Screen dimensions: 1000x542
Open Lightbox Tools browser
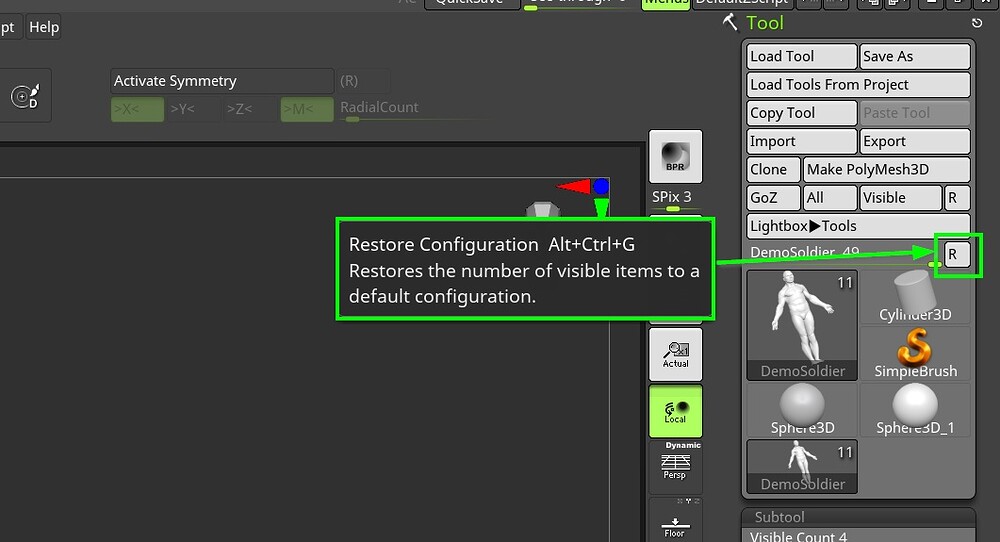(858, 226)
